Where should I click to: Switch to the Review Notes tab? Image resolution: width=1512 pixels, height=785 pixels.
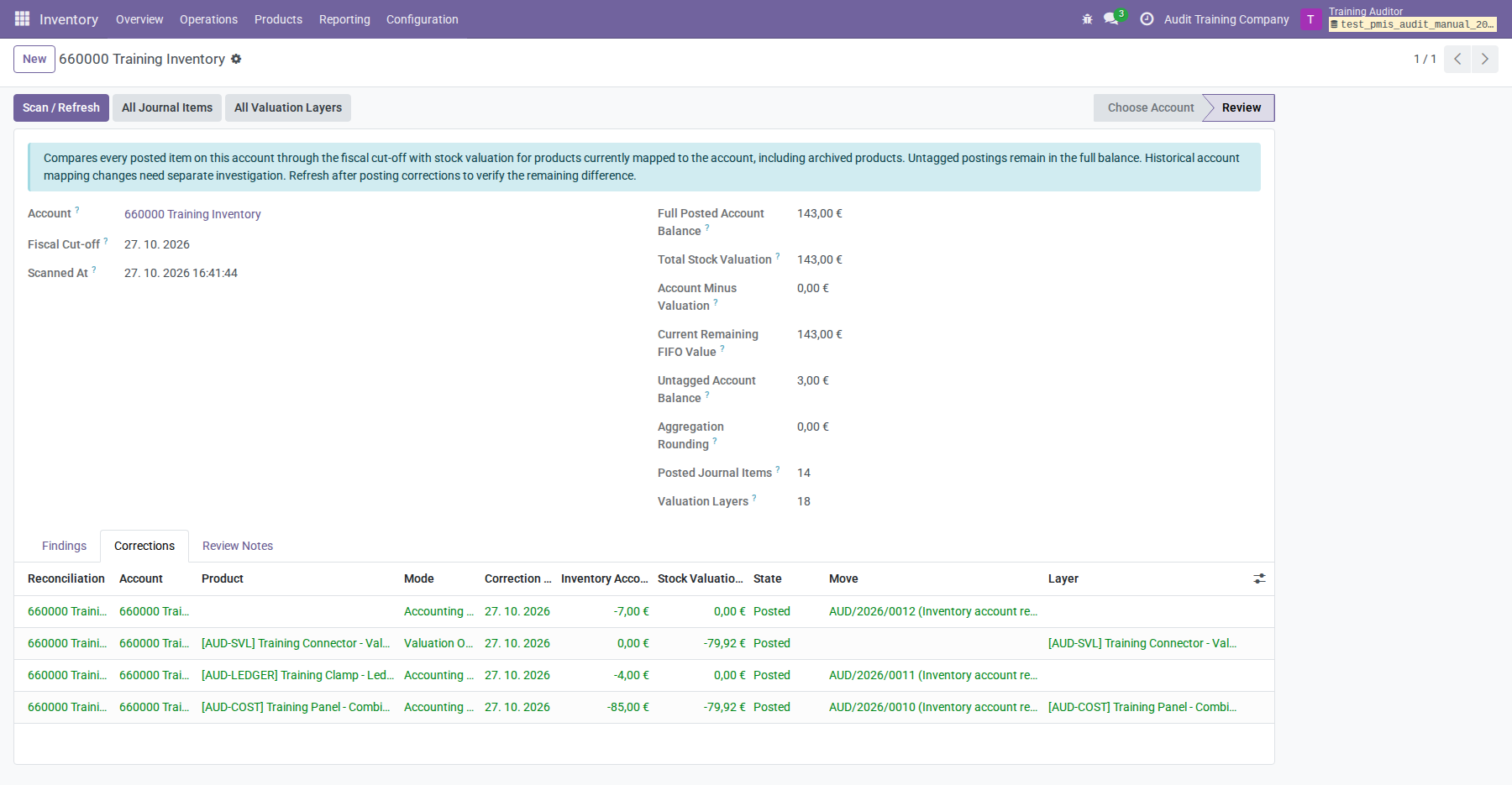tap(238, 546)
